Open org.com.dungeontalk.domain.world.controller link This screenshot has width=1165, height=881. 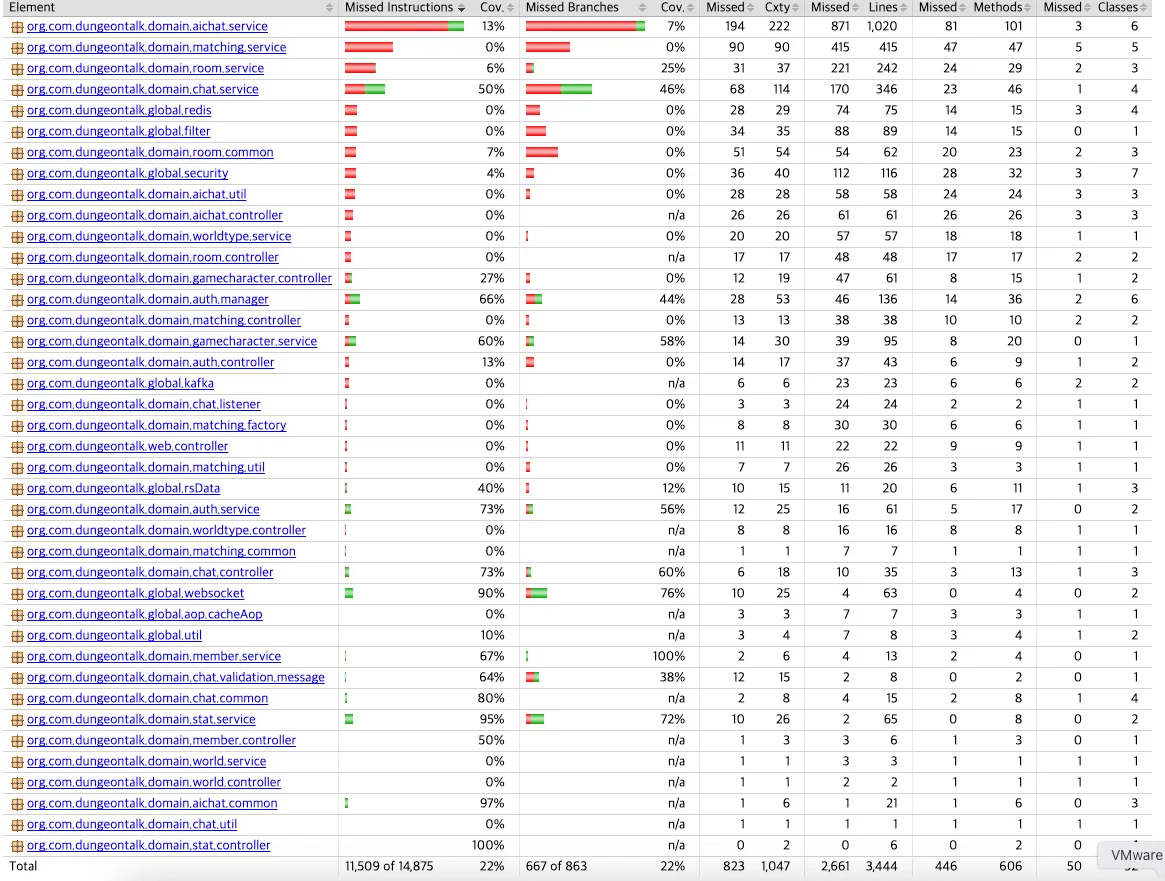(x=154, y=783)
